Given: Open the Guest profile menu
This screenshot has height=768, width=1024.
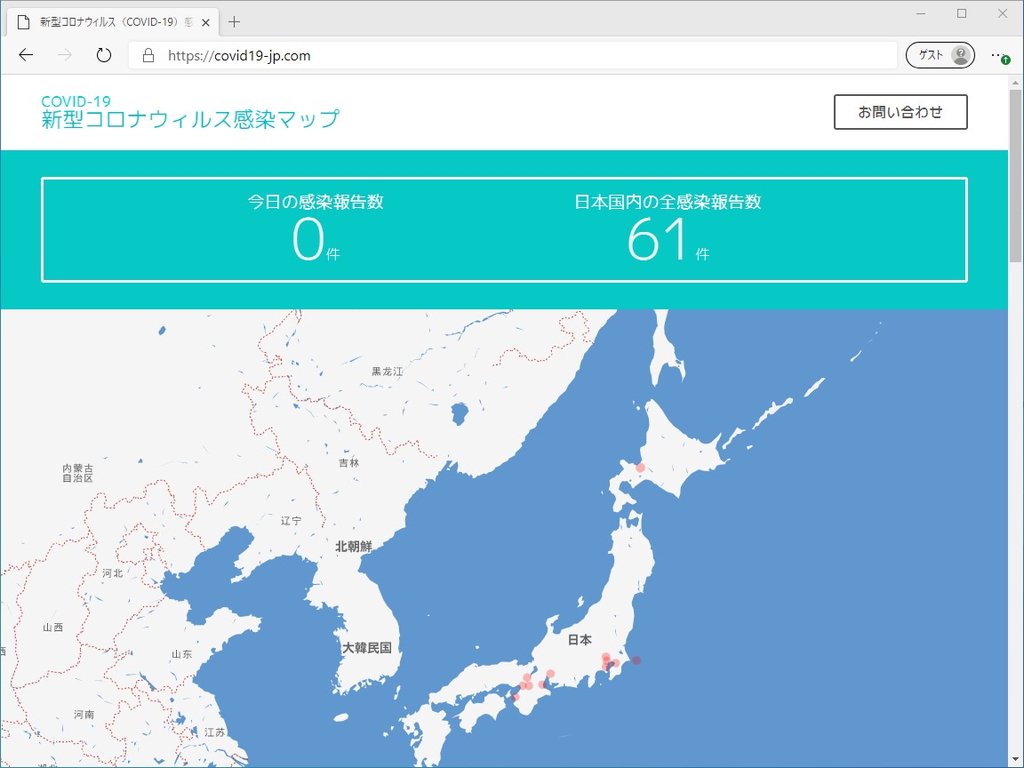Looking at the screenshot, I should pyautogui.click(x=938, y=55).
